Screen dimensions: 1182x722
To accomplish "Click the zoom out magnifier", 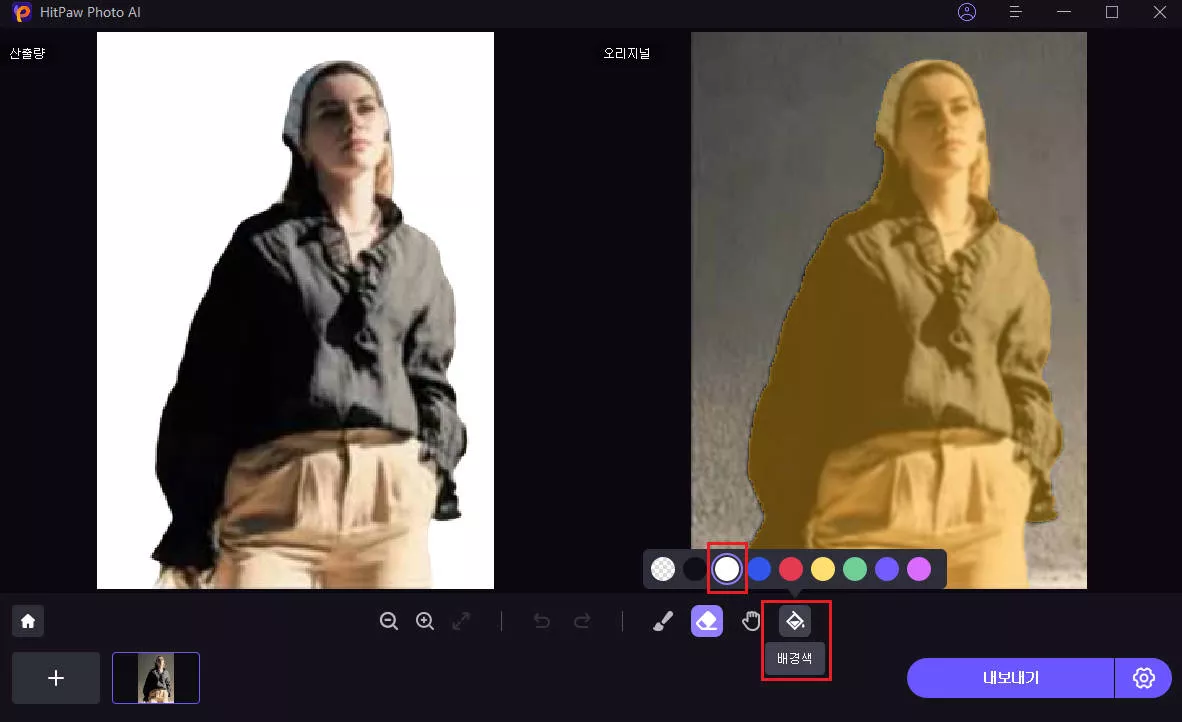I will click(x=389, y=621).
